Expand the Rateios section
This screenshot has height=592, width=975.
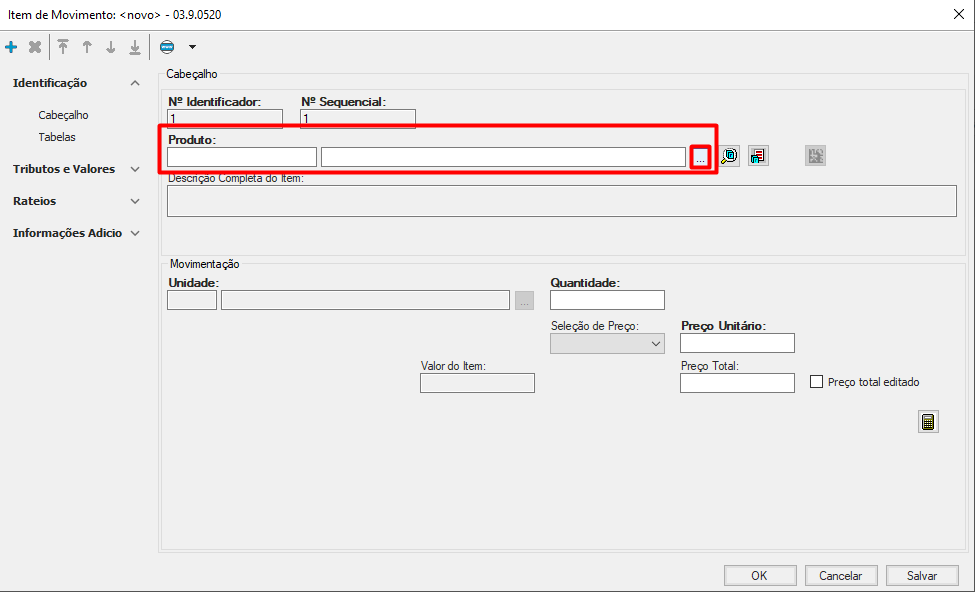[135, 201]
